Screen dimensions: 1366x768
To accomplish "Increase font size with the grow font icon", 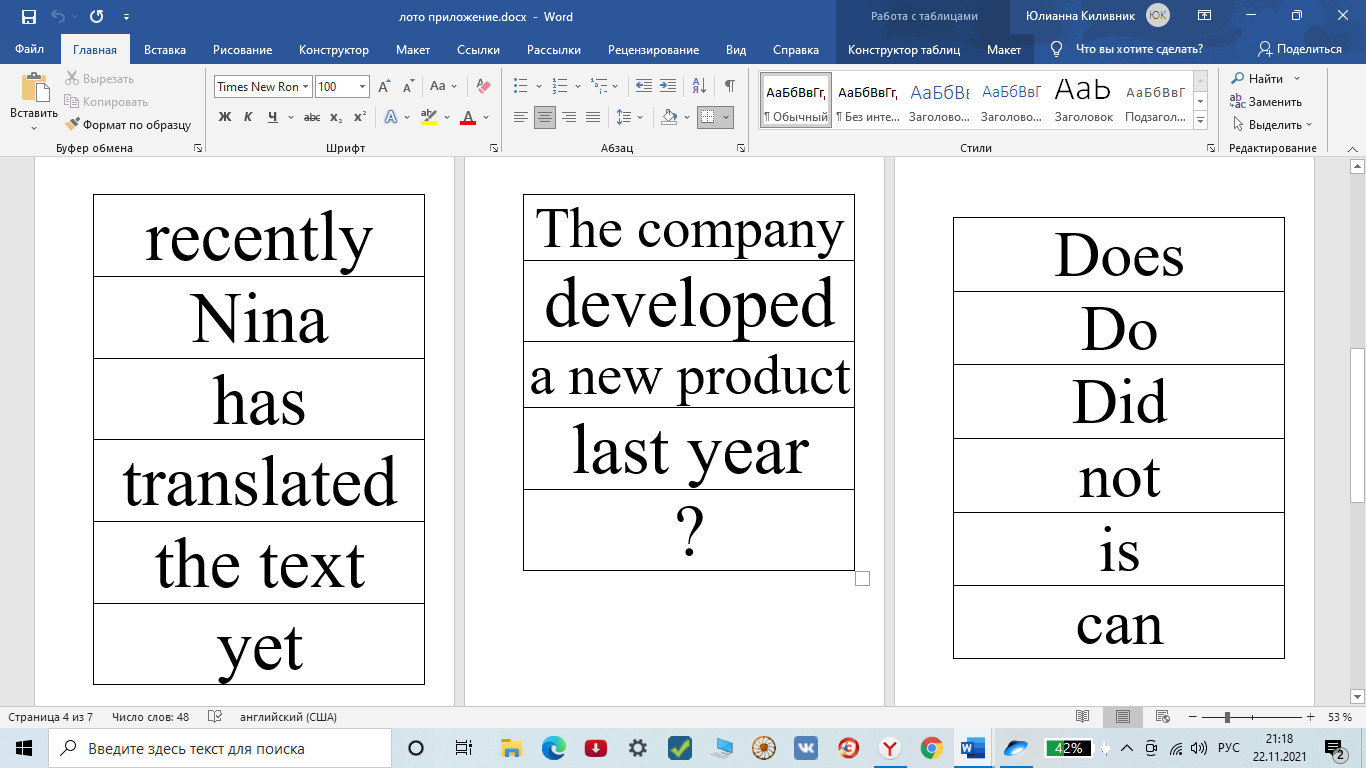I will (x=384, y=87).
